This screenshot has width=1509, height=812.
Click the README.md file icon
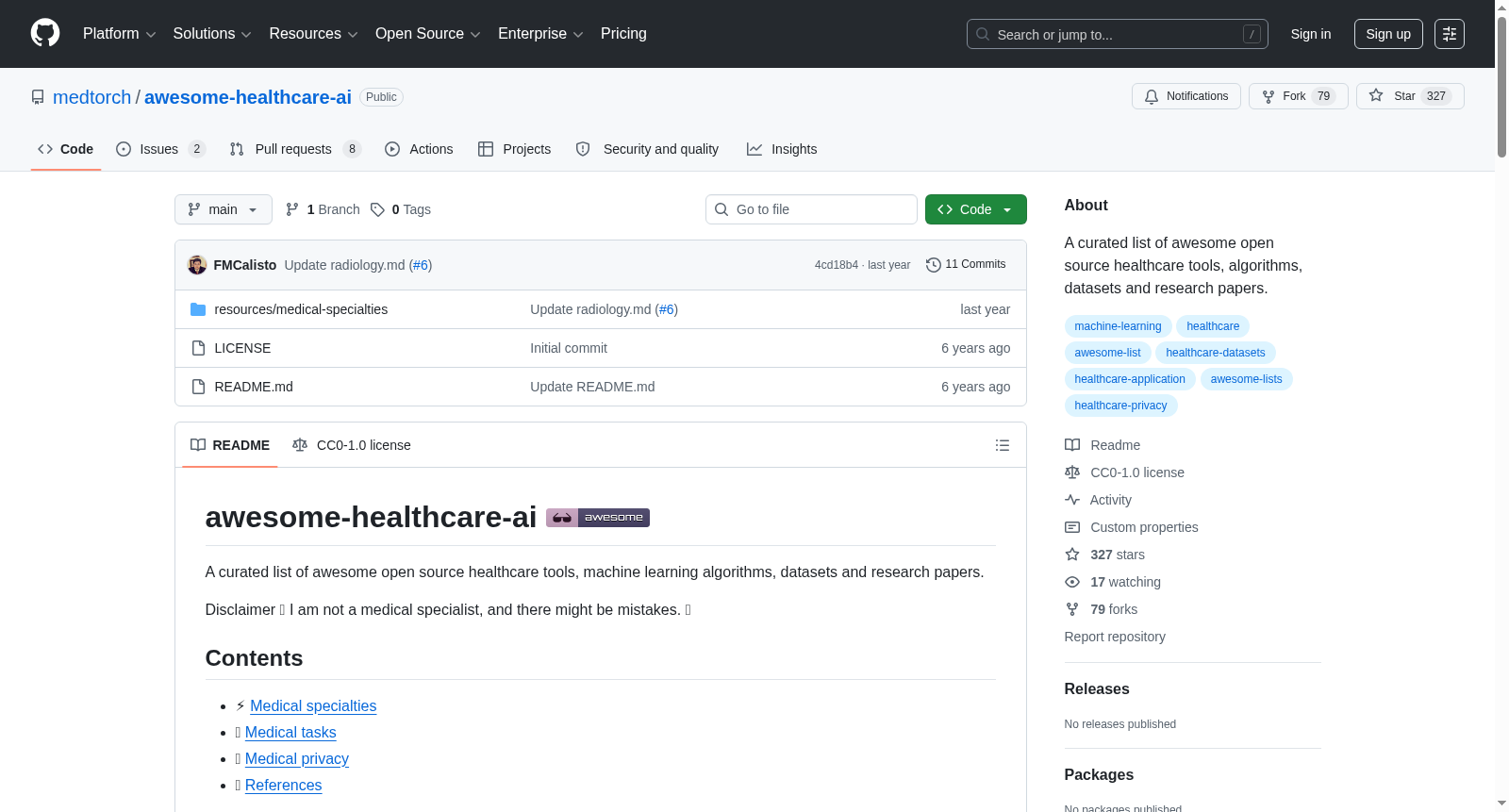tap(198, 387)
